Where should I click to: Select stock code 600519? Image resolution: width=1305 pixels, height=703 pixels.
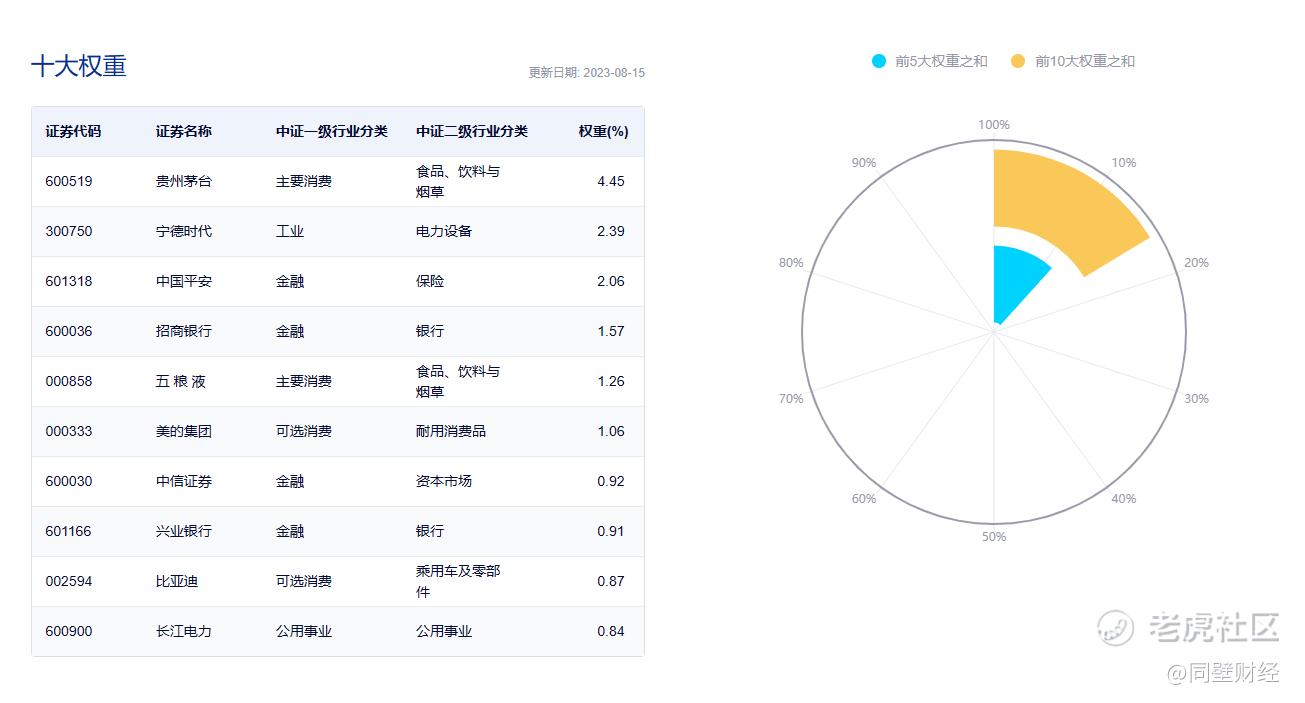[68, 181]
